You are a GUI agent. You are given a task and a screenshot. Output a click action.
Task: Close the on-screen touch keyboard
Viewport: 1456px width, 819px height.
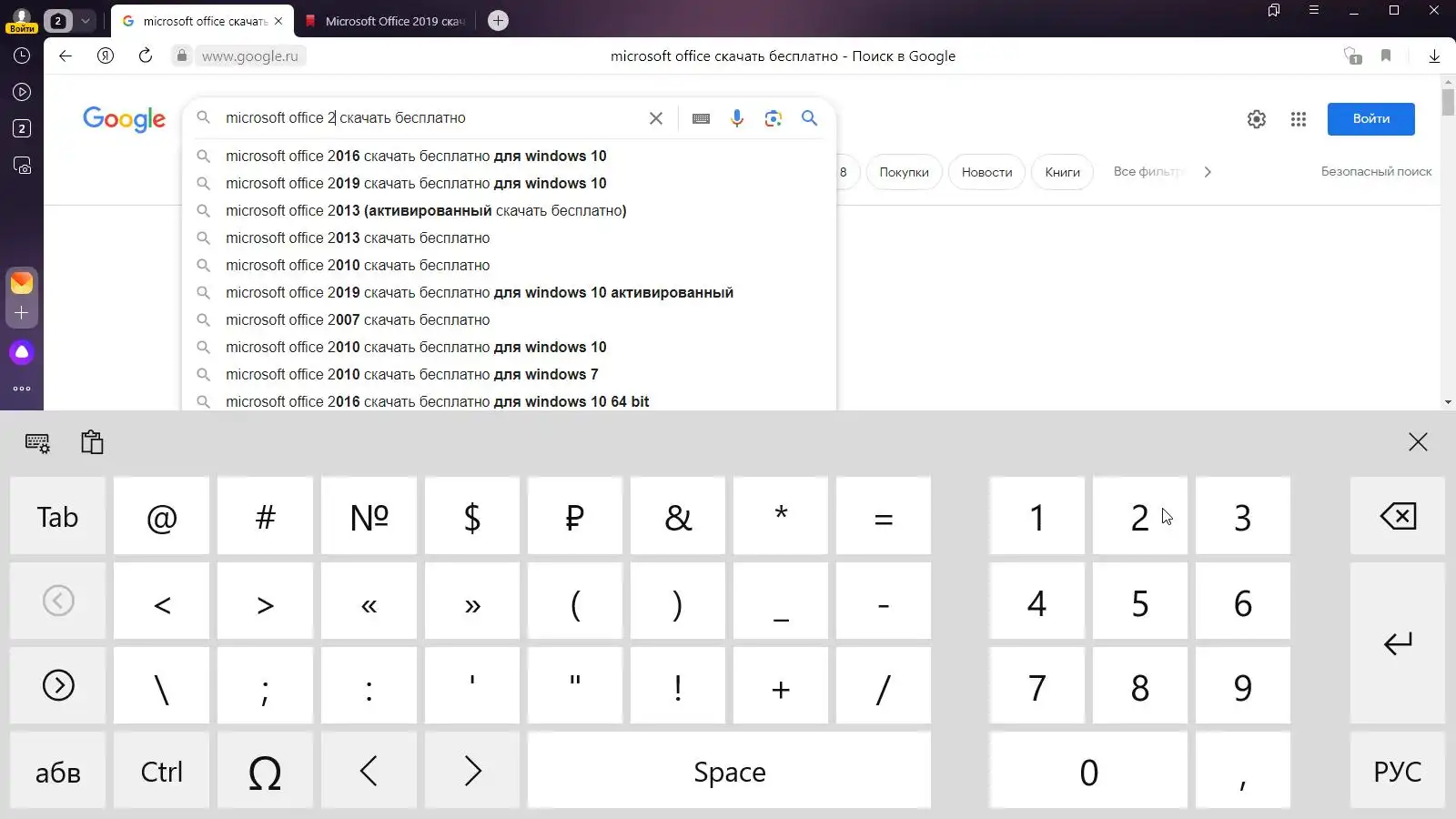coord(1418,442)
